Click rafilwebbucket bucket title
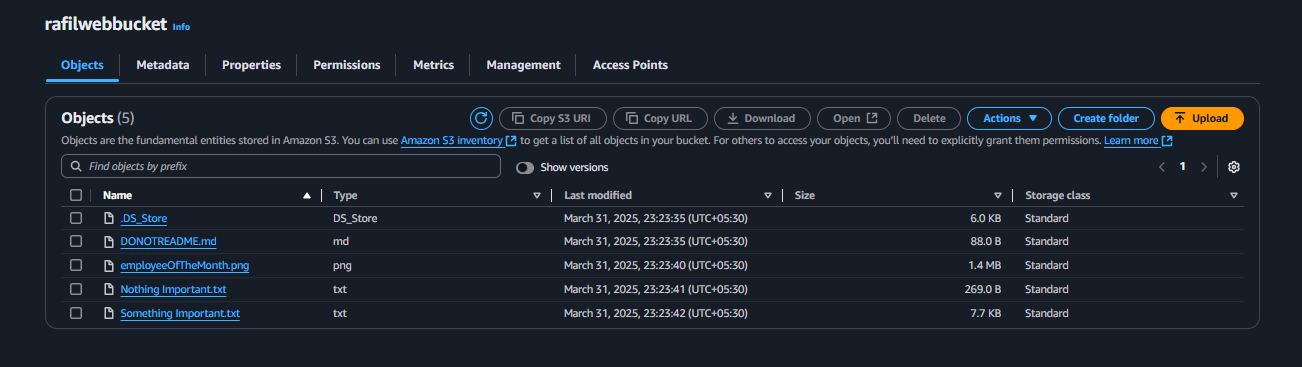1302x367 pixels. (106, 25)
